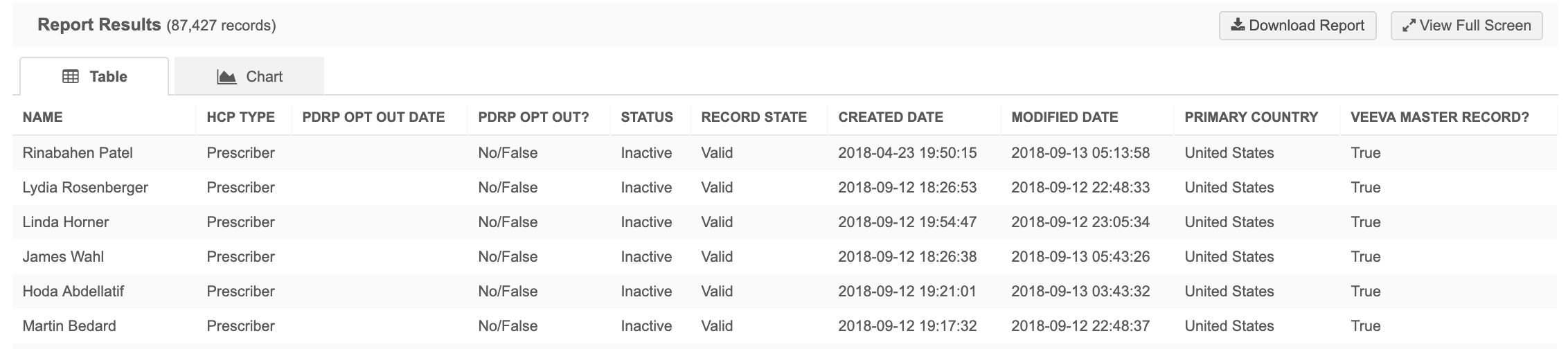Switch to the Chart tab
The width and height of the screenshot is (1568, 349).
pos(249,77)
